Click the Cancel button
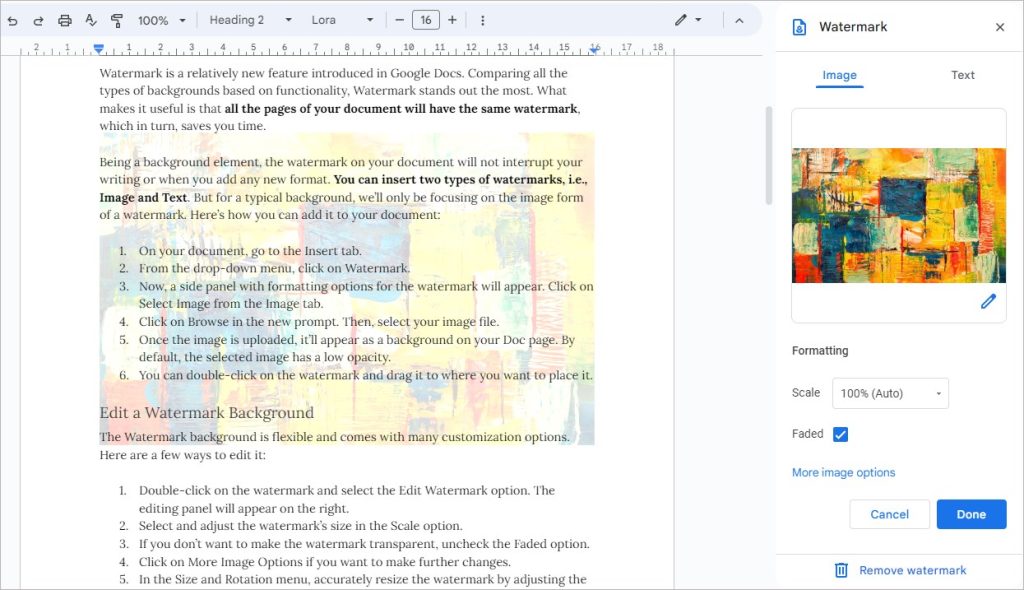Image resolution: width=1024 pixels, height=590 pixels. [889, 514]
